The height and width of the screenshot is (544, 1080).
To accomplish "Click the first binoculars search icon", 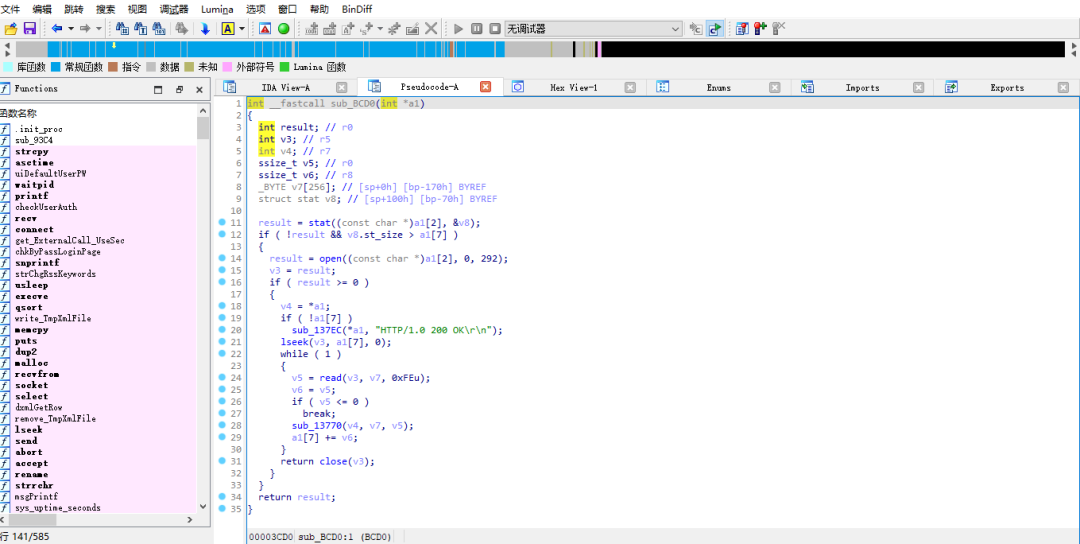I will (123, 28).
